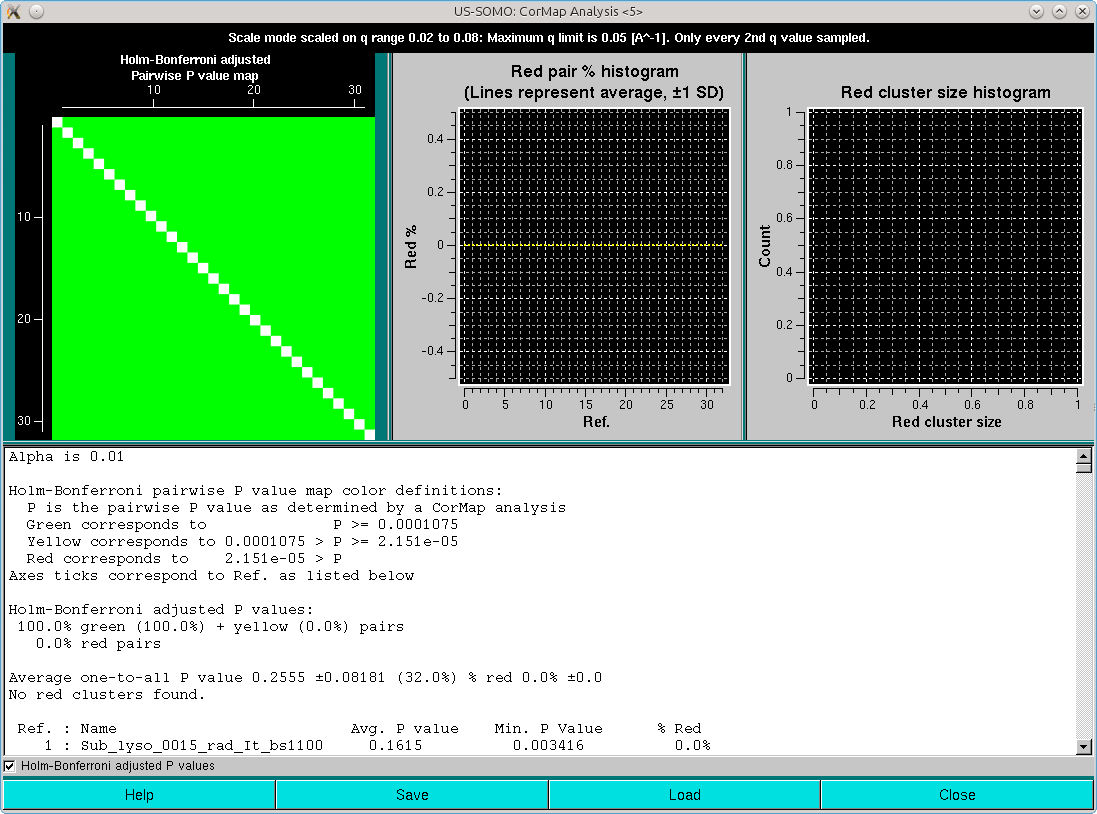Click the q range scale mode banner

[x=548, y=37]
